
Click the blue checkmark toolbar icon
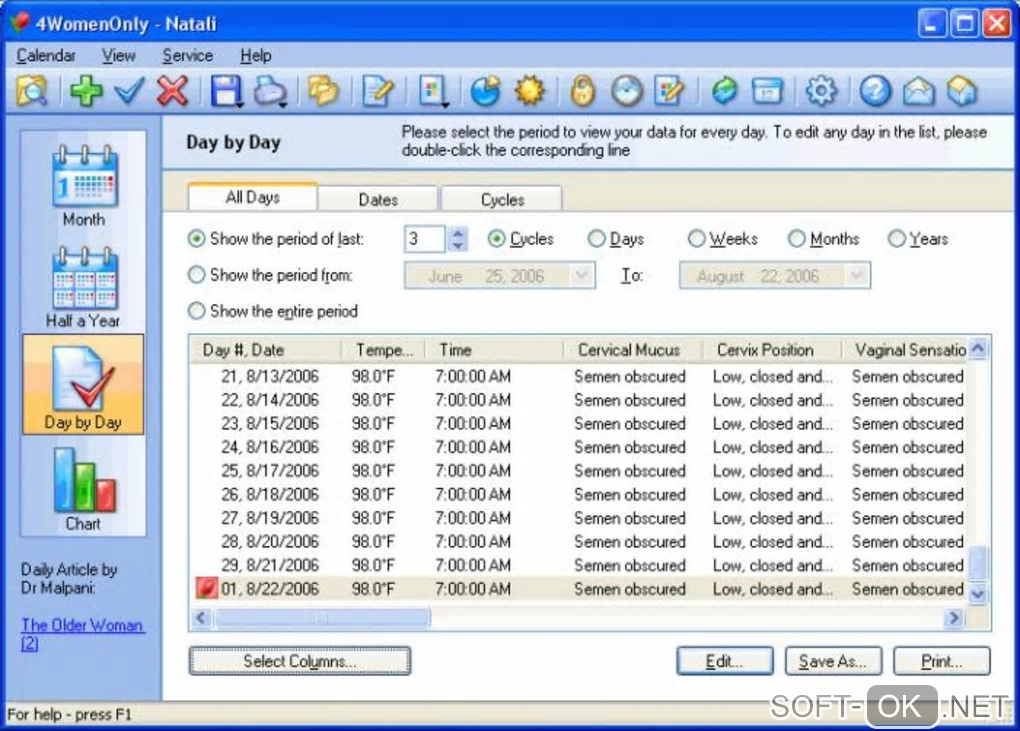tap(129, 90)
